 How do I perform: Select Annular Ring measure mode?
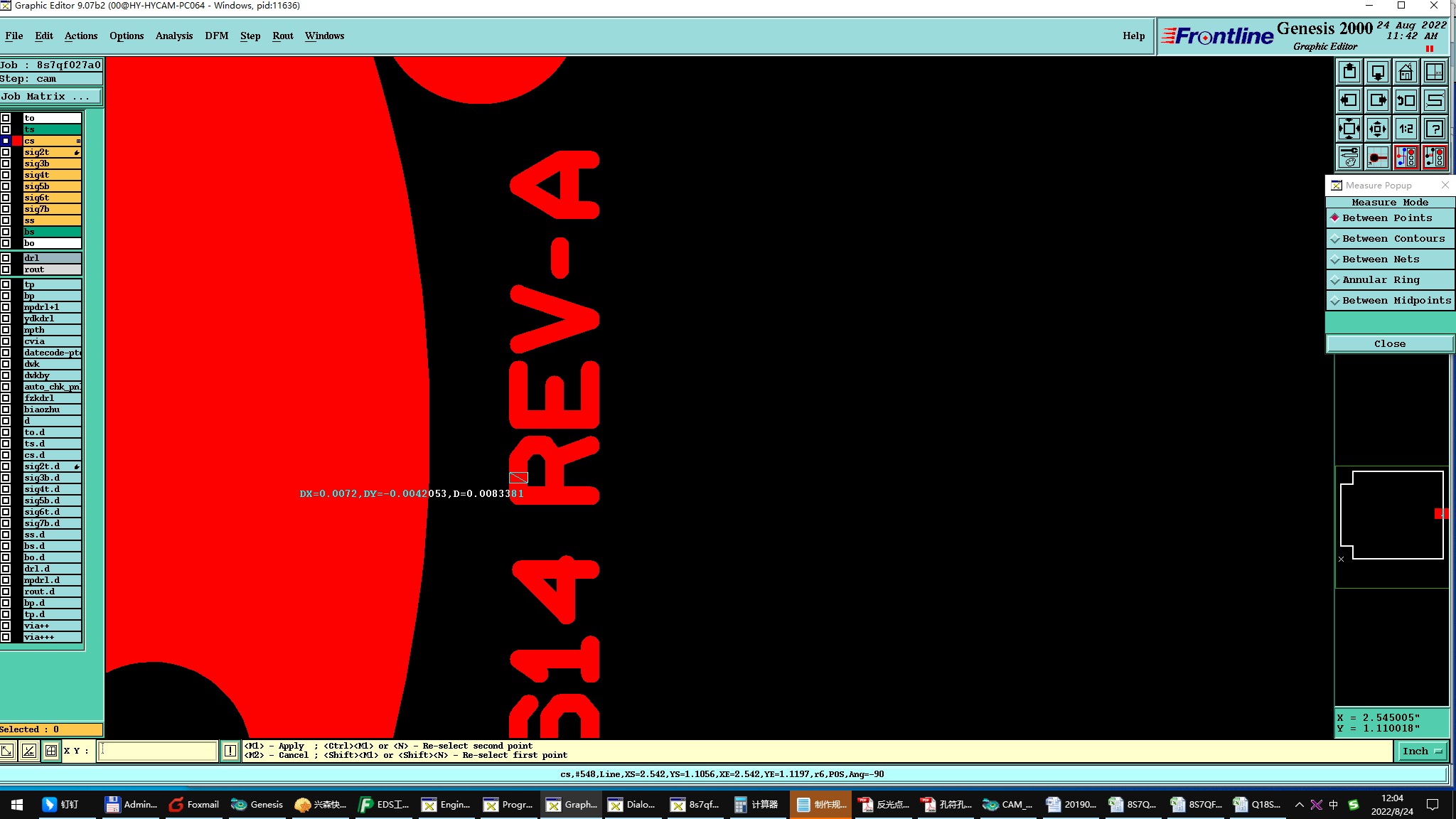(1390, 280)
